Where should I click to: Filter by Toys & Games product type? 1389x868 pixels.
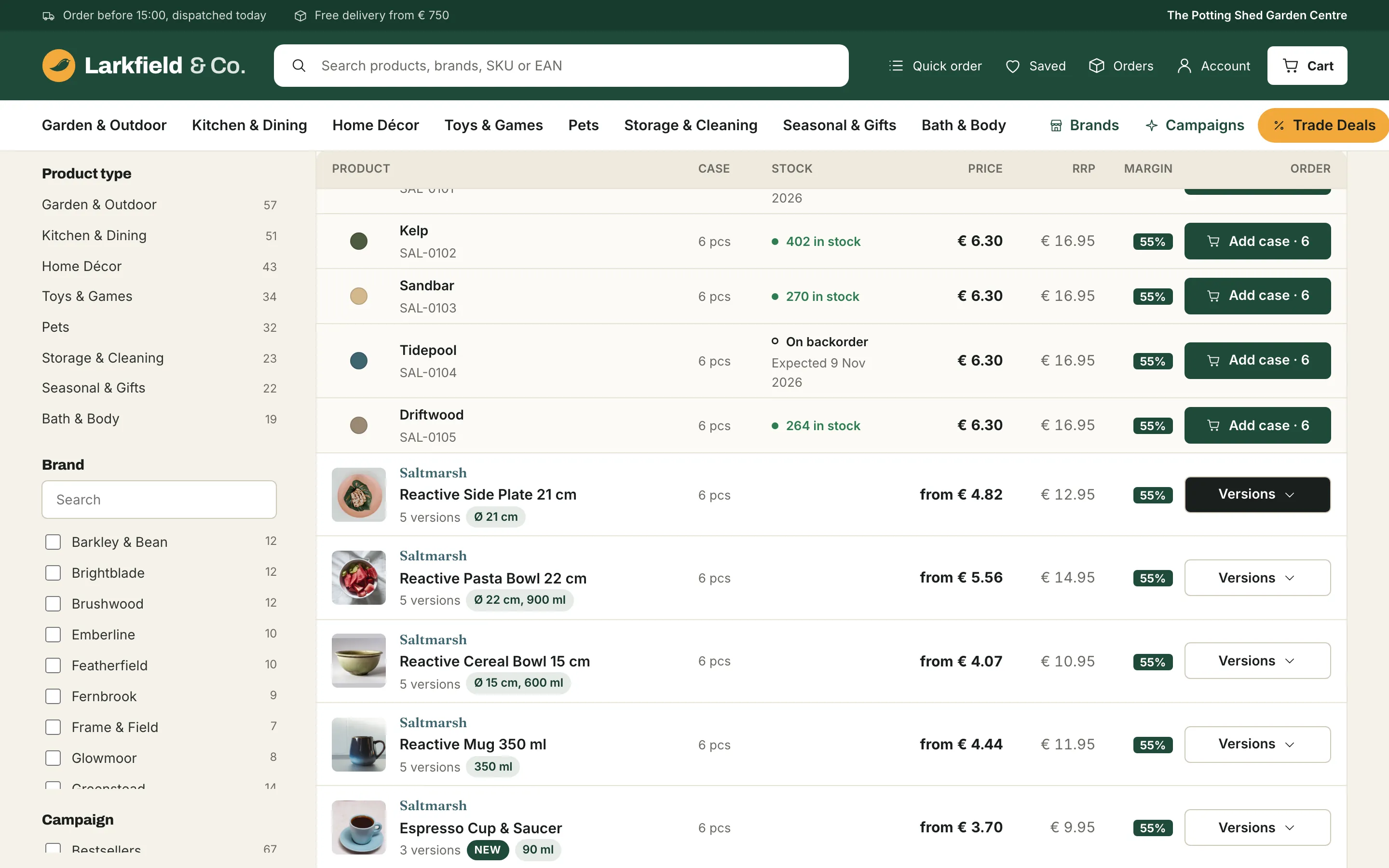point(159,296)
